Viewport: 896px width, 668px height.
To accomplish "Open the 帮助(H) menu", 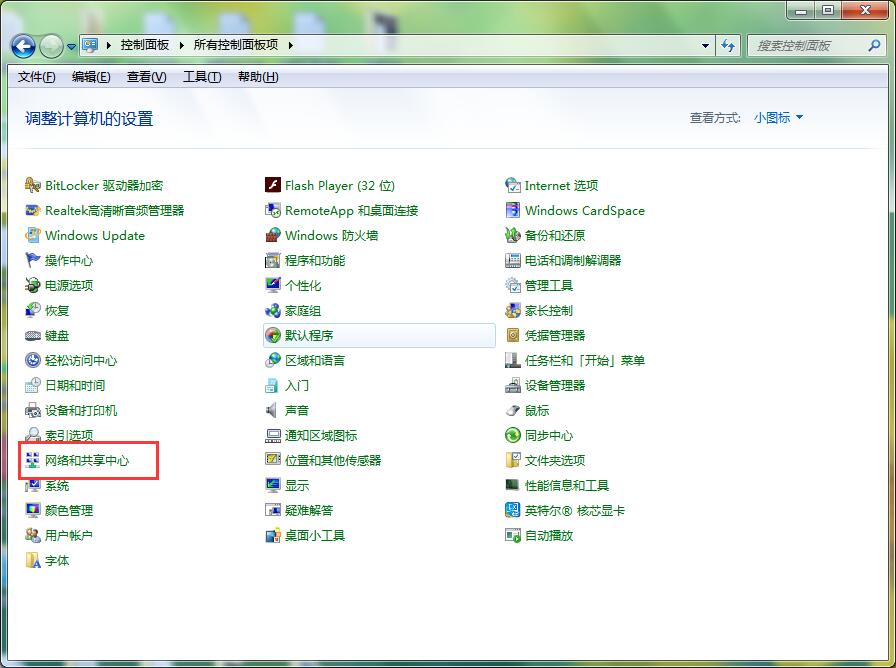I will pos(258,77).
